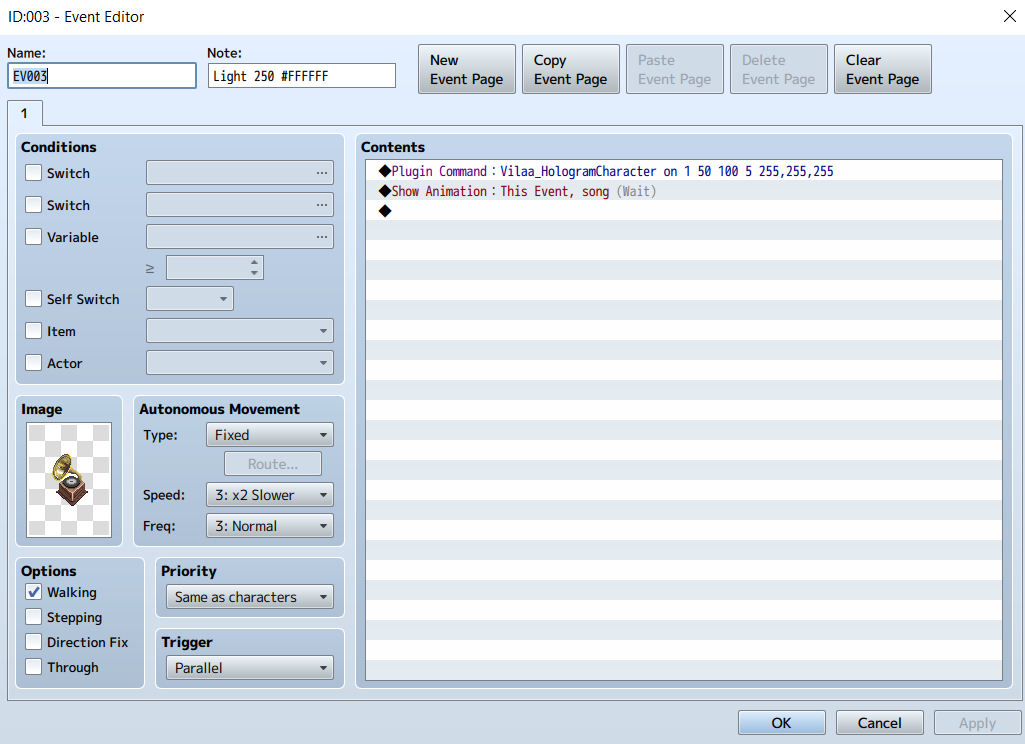Image resolution: width=1025 pixels, height=744 pixels.
Task: Click the Route... button
Action: [273, 464]
